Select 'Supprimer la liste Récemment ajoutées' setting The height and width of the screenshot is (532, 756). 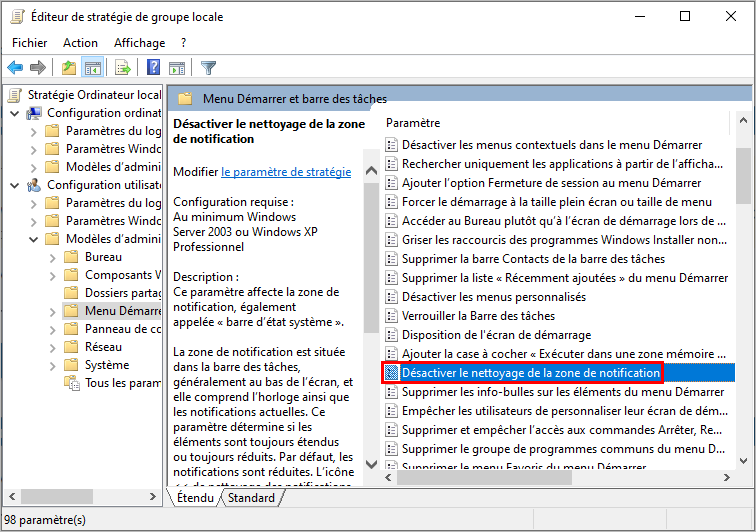coord(565,278)
